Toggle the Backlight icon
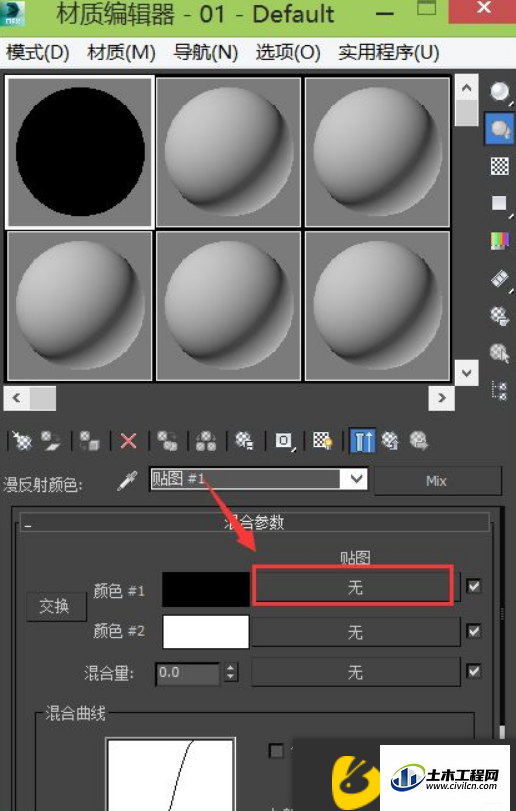516x811 pixels. 499,129
